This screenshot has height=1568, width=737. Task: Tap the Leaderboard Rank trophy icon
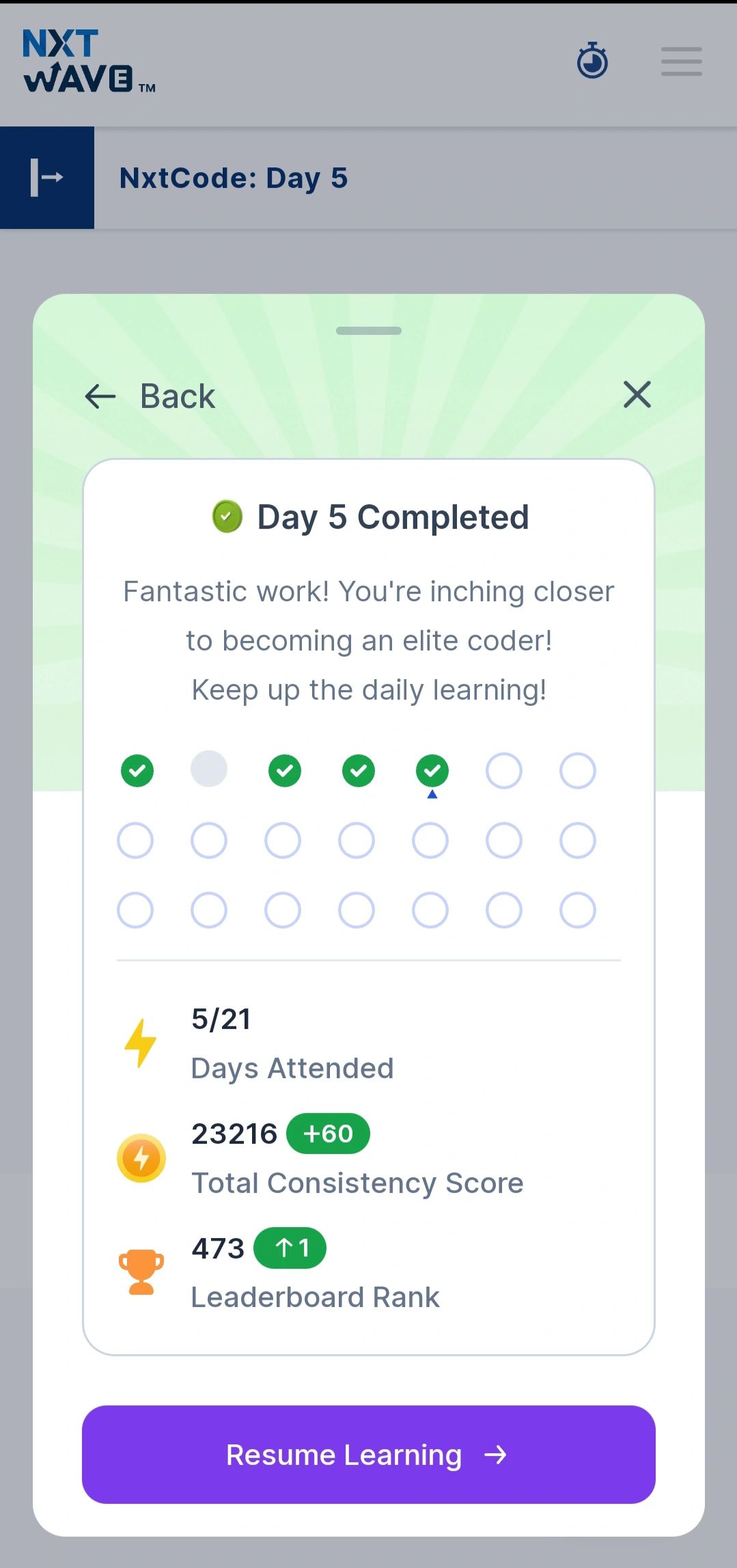pyautogui.click(x=141, y=1272)
